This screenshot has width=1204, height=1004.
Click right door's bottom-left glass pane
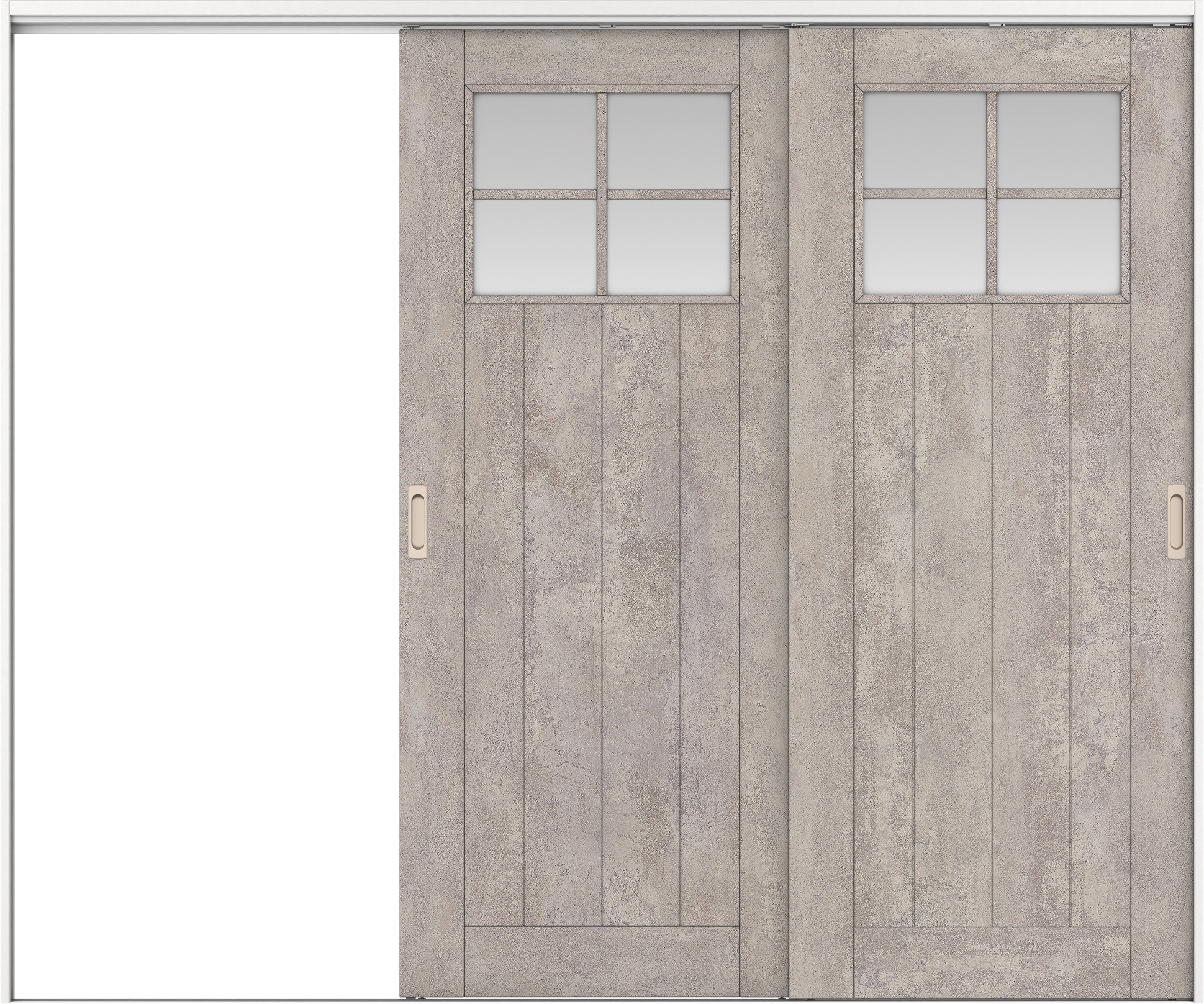click(x=924, y=246)
